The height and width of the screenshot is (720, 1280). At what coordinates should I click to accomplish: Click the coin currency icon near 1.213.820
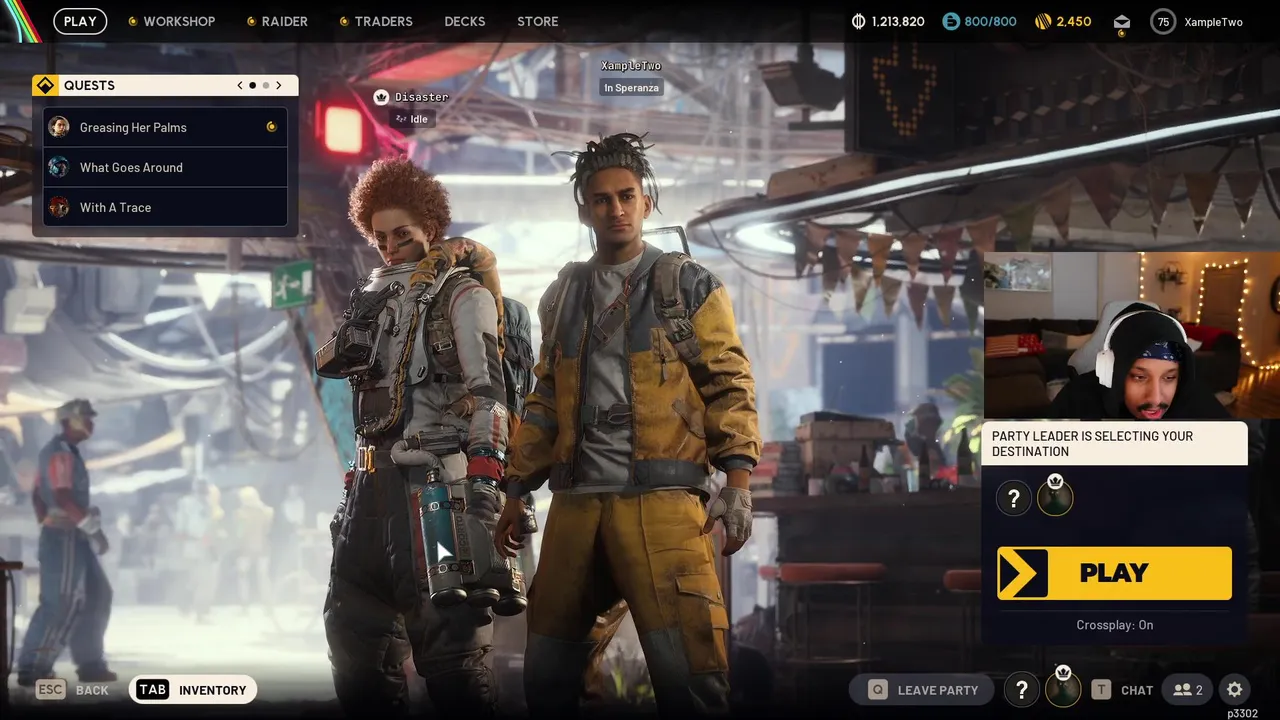858,21
